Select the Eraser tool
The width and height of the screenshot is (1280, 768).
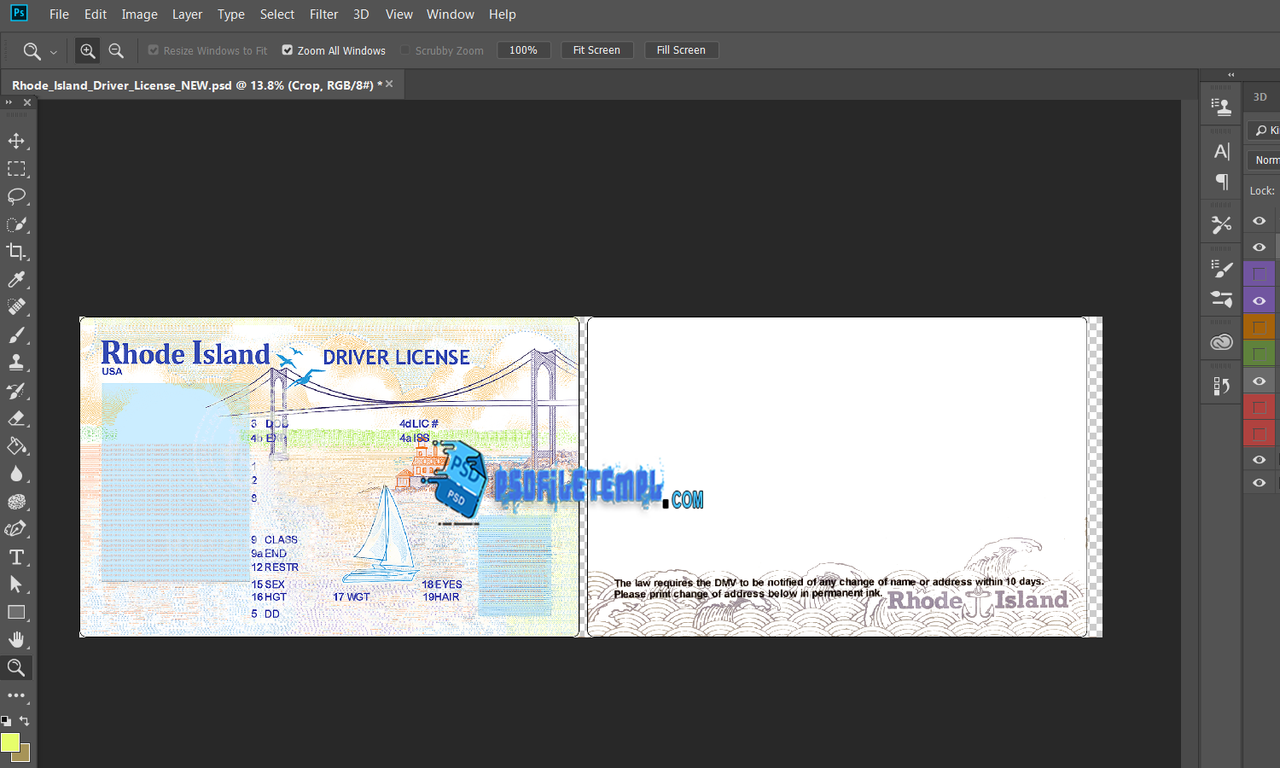click(x=16, y=418)
